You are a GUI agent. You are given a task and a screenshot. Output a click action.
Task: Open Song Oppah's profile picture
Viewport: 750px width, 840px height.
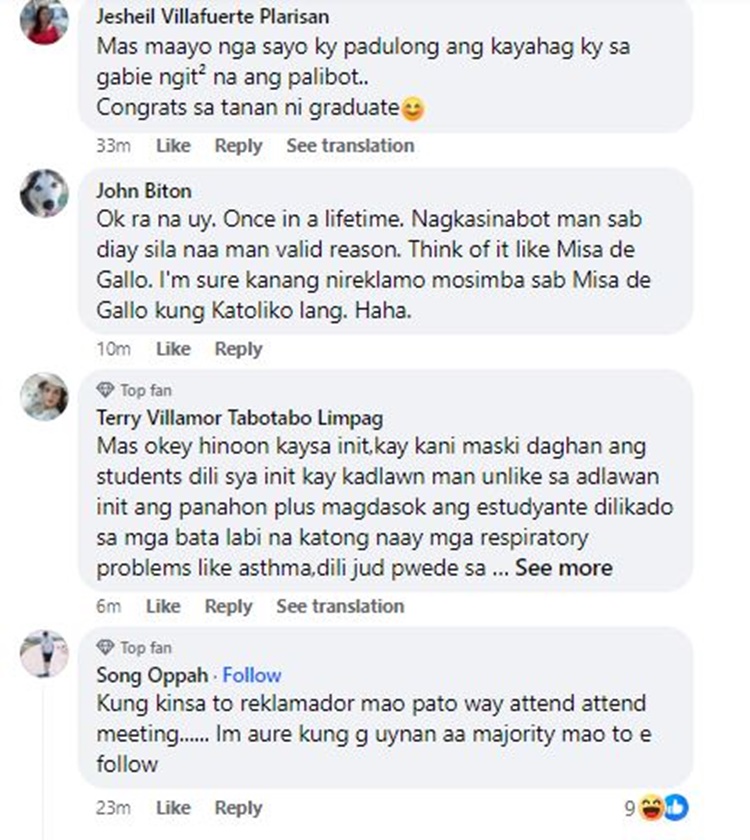[x=44, y=654]
